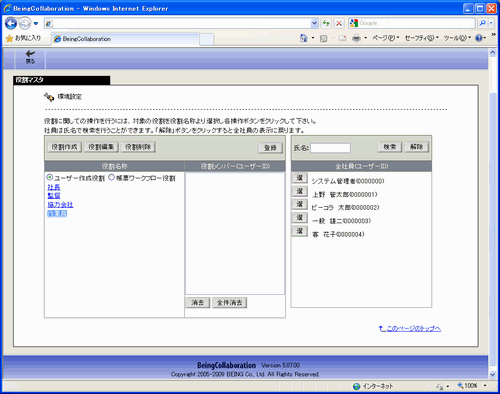Click the RSS feeds icon
This screenshot has width=500, height=394.
pyautogui.click(x=323, y=39)
